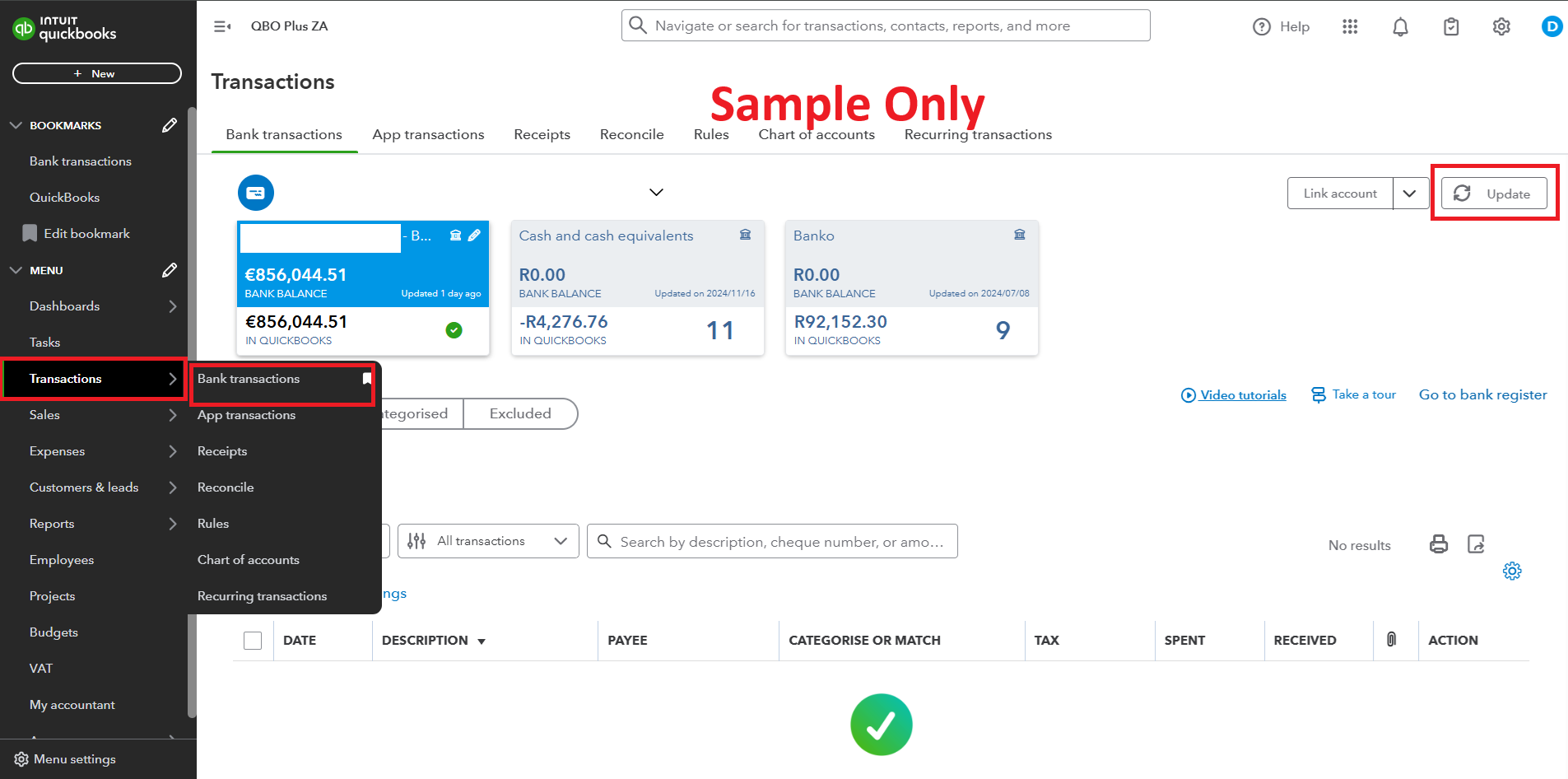Print the transactions list
1568x779 pixels.
coord(1439,544)
